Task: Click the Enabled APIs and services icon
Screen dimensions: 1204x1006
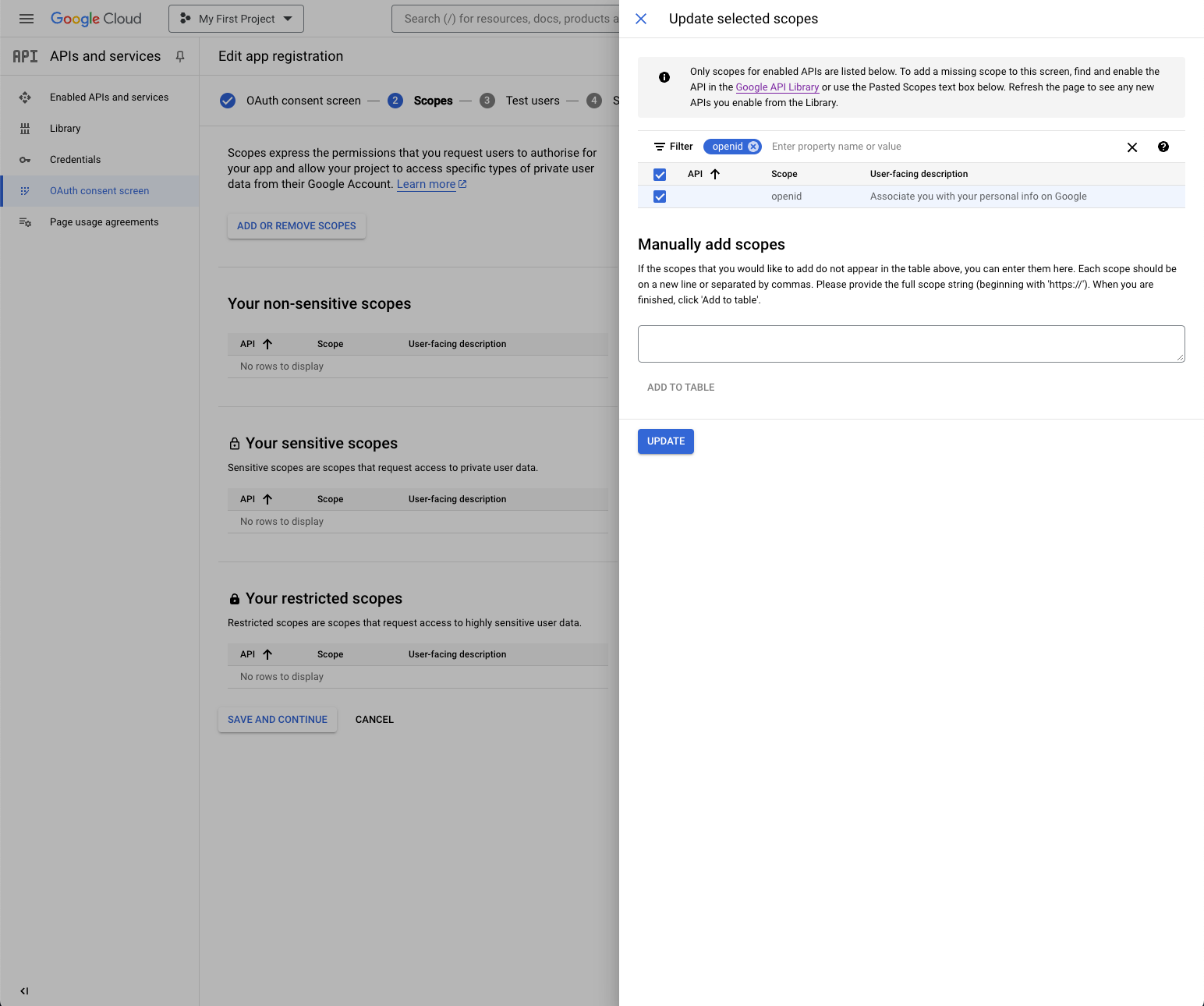Action: 25,97
